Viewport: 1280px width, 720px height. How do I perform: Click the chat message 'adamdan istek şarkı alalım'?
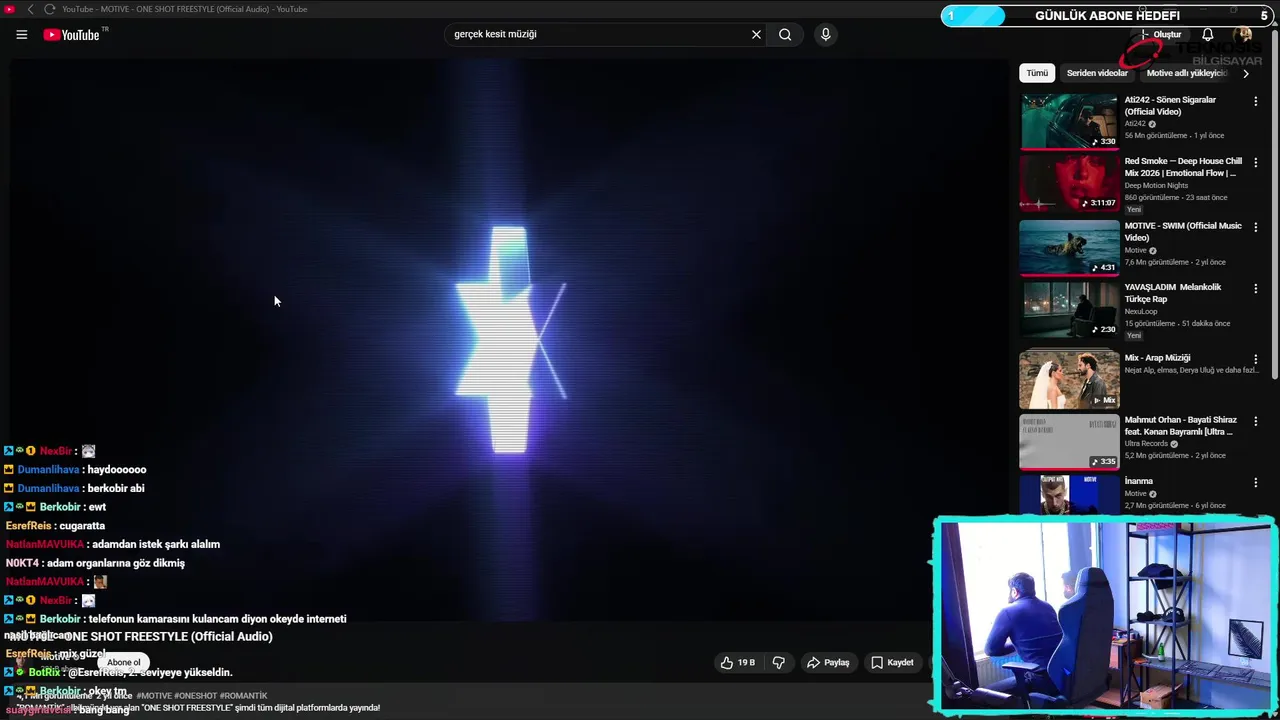[x=157, y=544]
